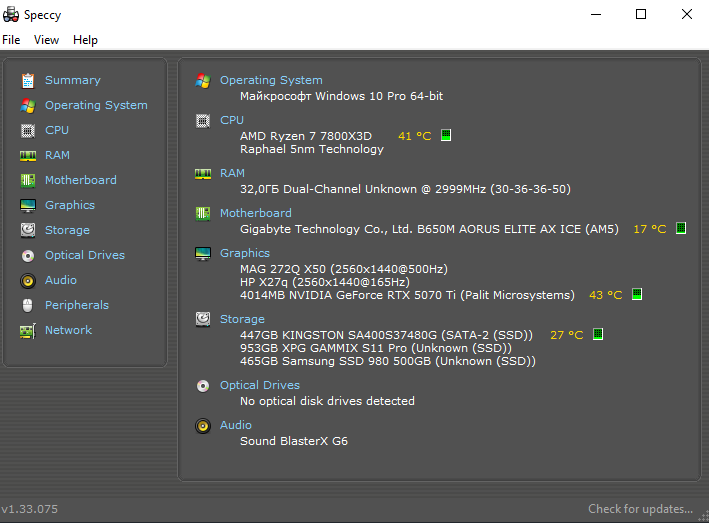This screenshot has height=523, width=709.
Task: Click the 447GB KINGSTON drive line
Action: 386,335
